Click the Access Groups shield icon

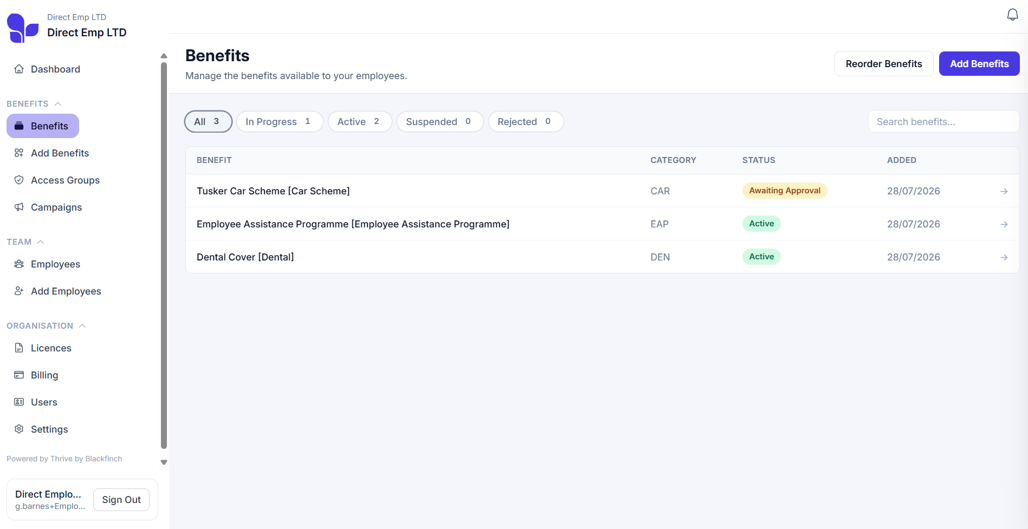click(x=19, y=180)
